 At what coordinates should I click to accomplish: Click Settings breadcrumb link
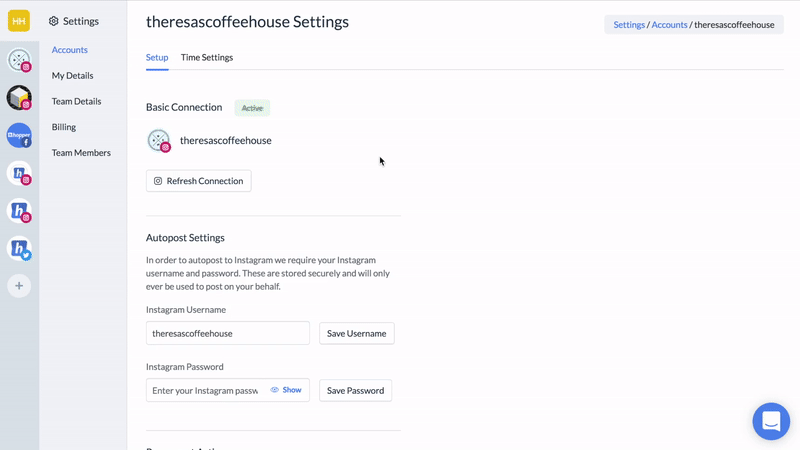[629, 24]
